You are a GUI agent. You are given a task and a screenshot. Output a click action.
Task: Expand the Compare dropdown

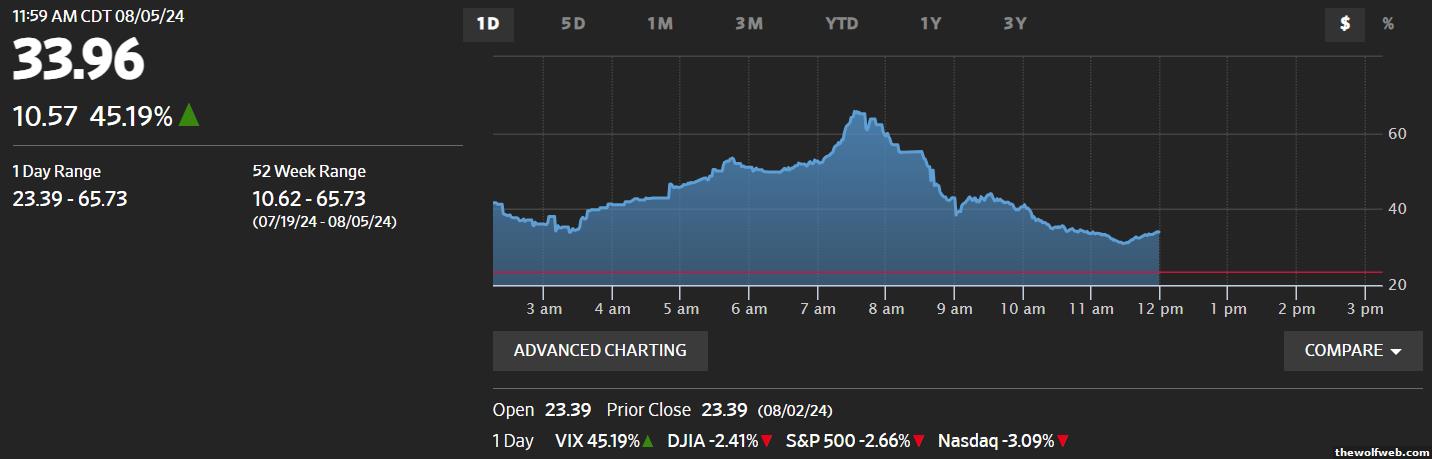click(1352, 351)
